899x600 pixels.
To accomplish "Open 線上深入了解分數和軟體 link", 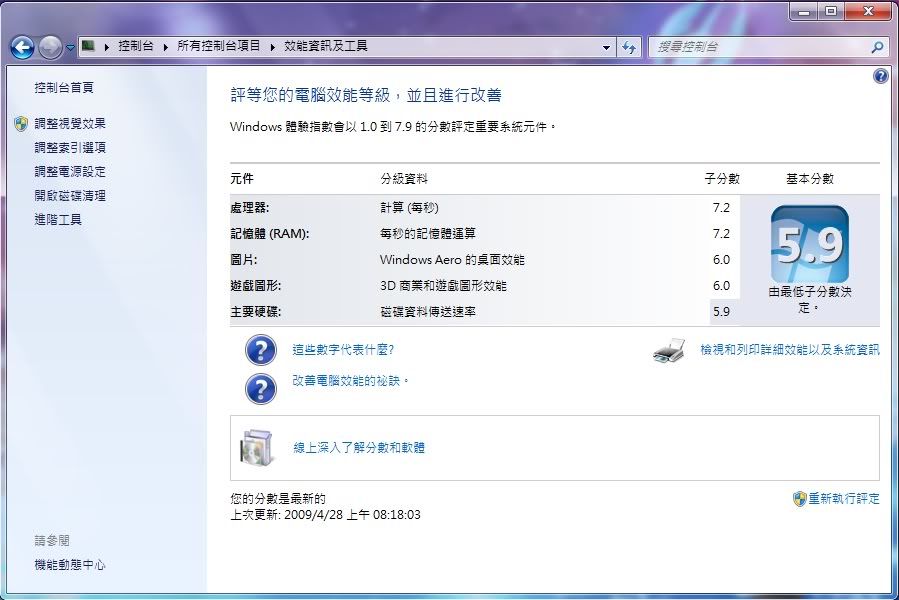I will click(359, 447).
